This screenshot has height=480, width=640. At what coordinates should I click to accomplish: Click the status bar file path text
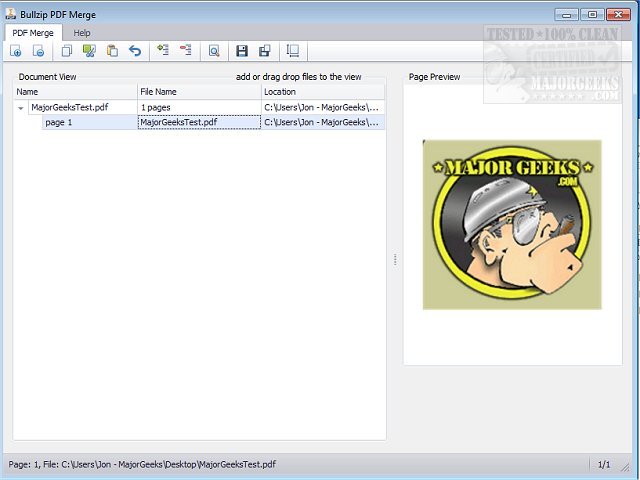[142, 464]
